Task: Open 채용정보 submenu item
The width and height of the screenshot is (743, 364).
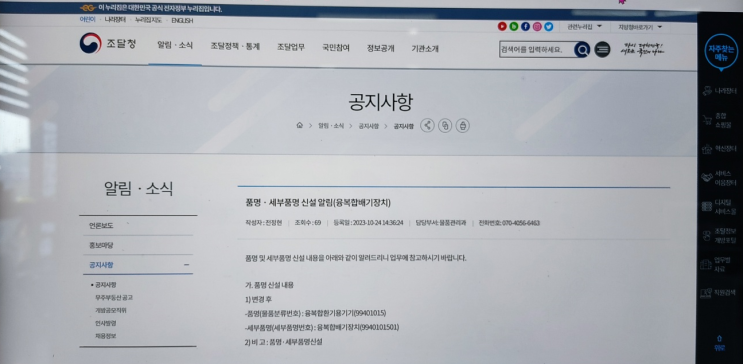Action: tap(105, 336)
